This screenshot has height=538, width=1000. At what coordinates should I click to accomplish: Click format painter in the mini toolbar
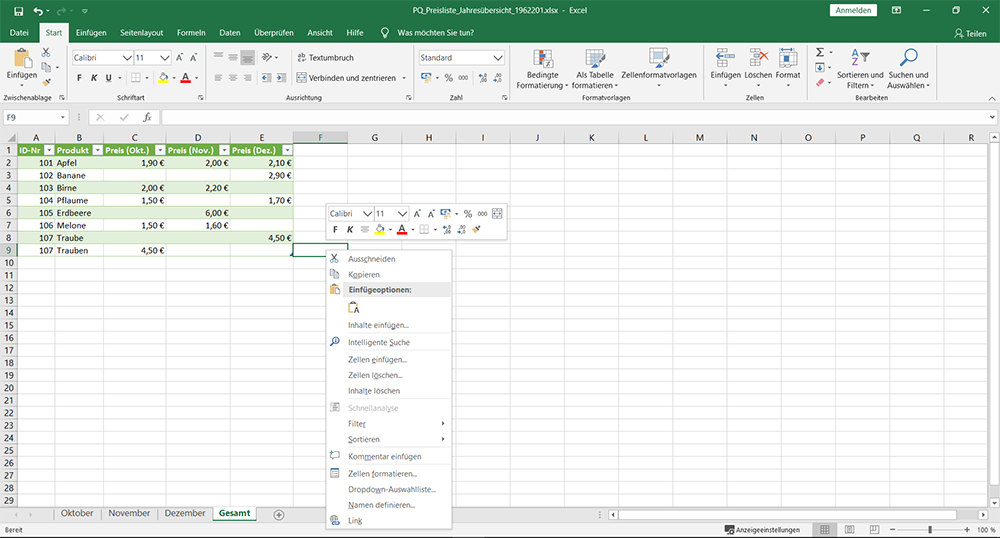pyautogui.click(x=476, y=229)
